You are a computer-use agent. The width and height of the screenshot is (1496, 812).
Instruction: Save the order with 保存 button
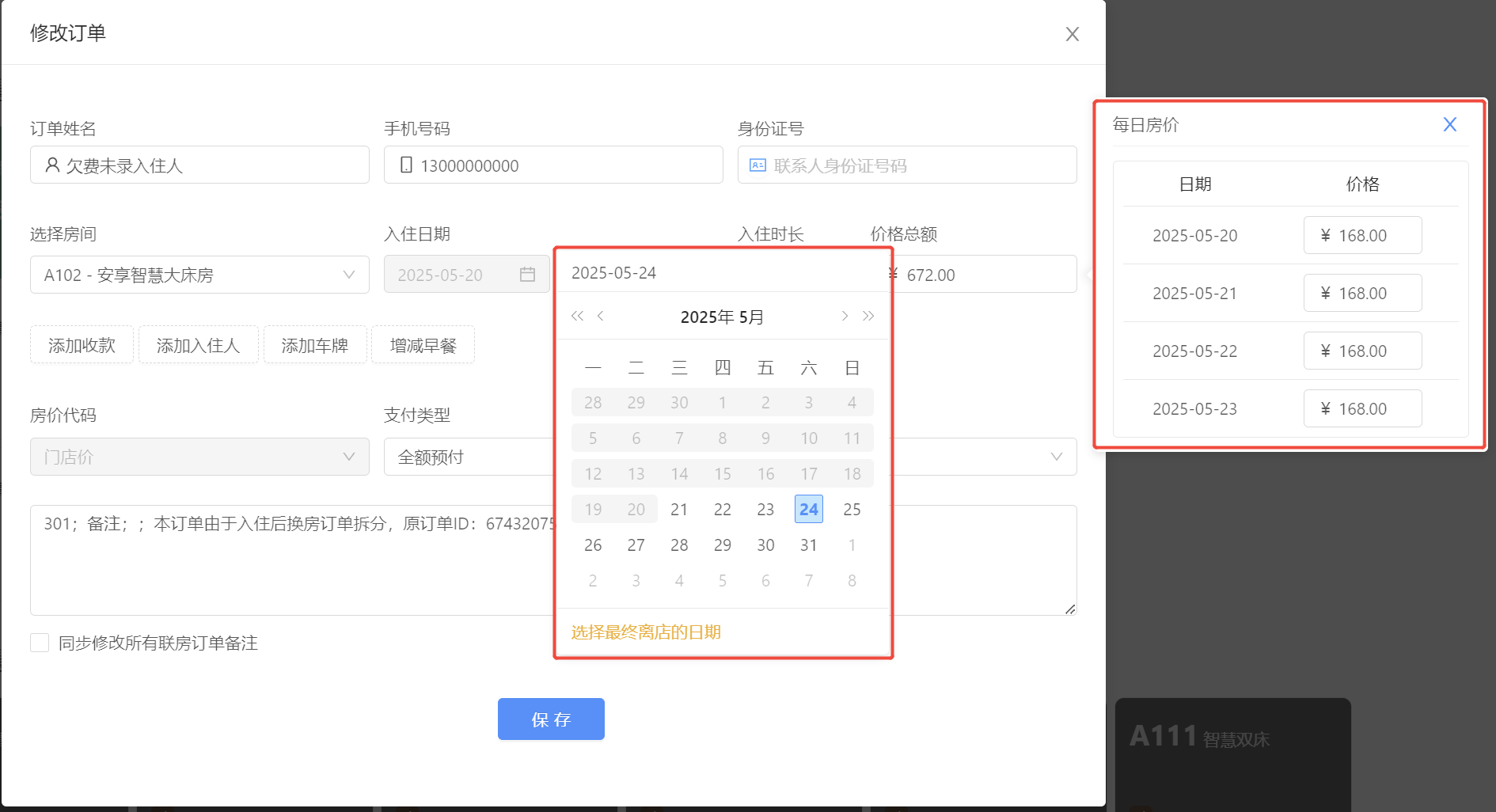pyautogui.click(x=551, y=719)
